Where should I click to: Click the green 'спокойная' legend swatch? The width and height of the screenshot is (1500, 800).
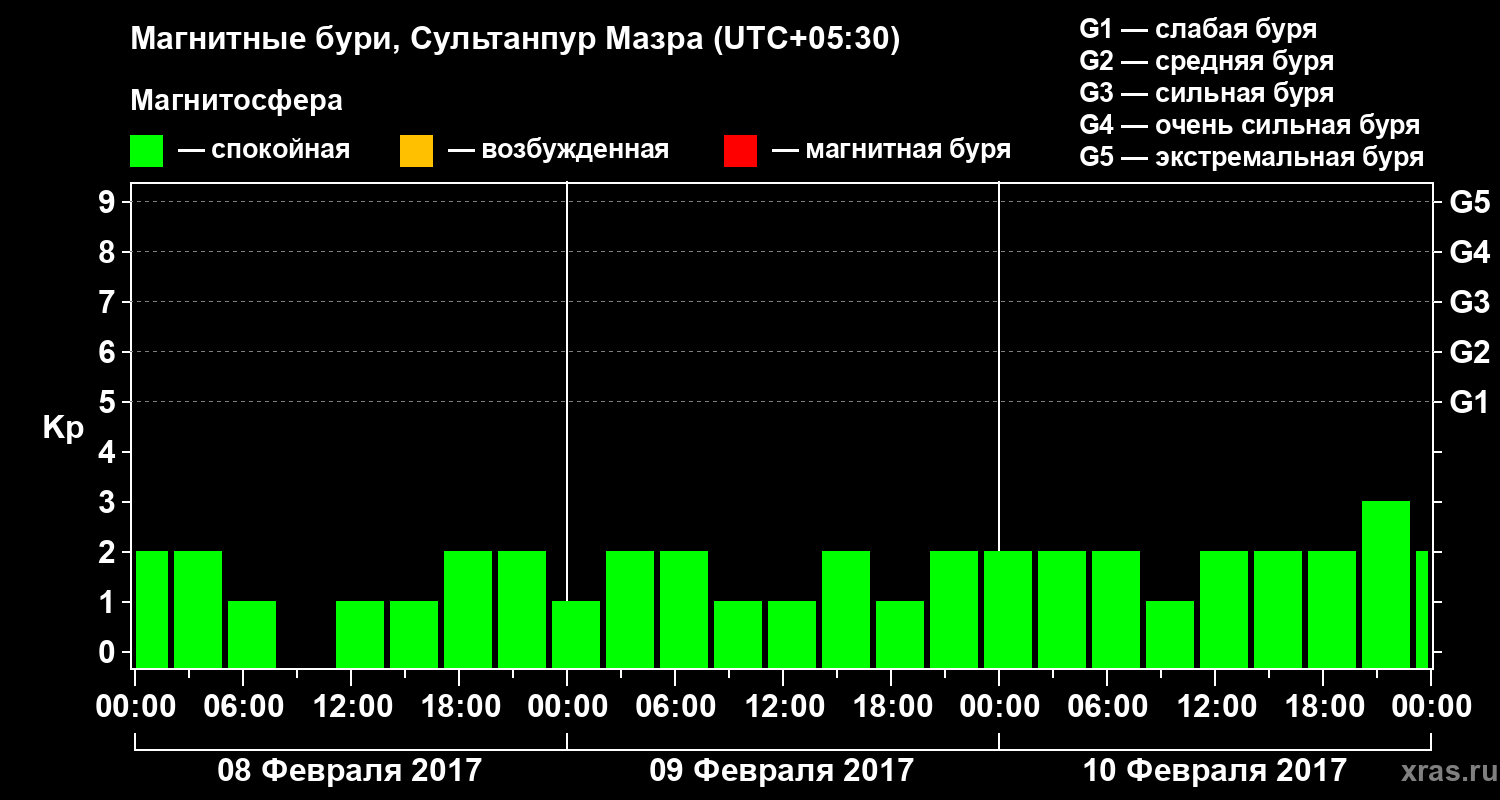tap(147, 151)
